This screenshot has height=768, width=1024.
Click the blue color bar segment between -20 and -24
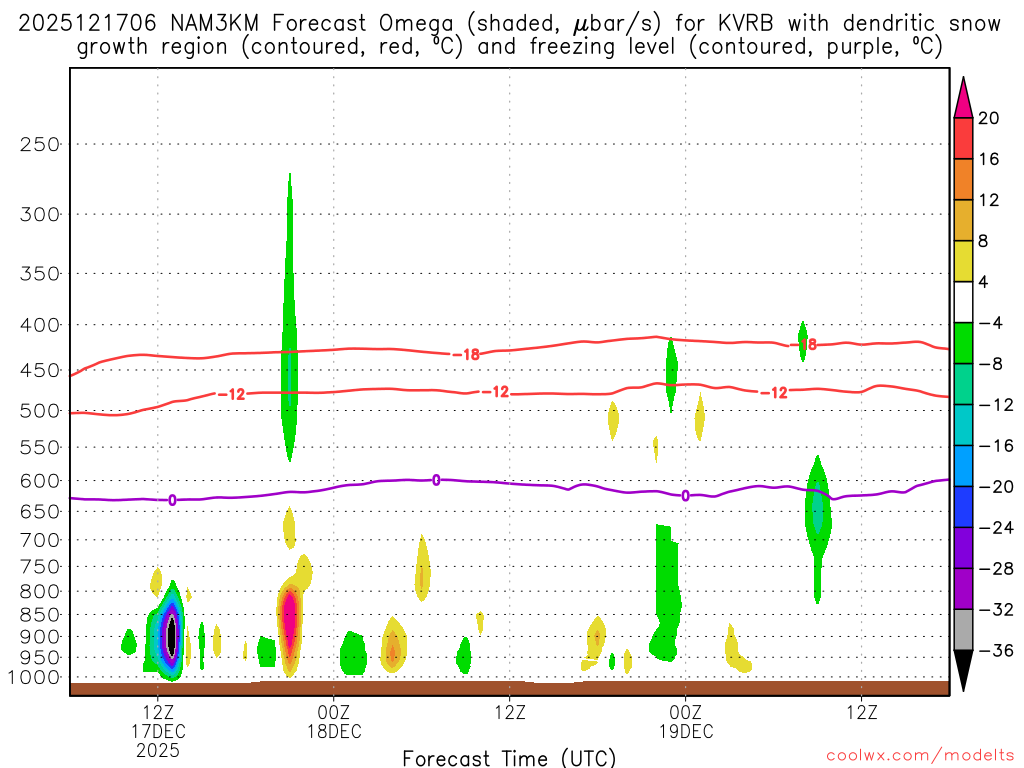click(963, 507)
